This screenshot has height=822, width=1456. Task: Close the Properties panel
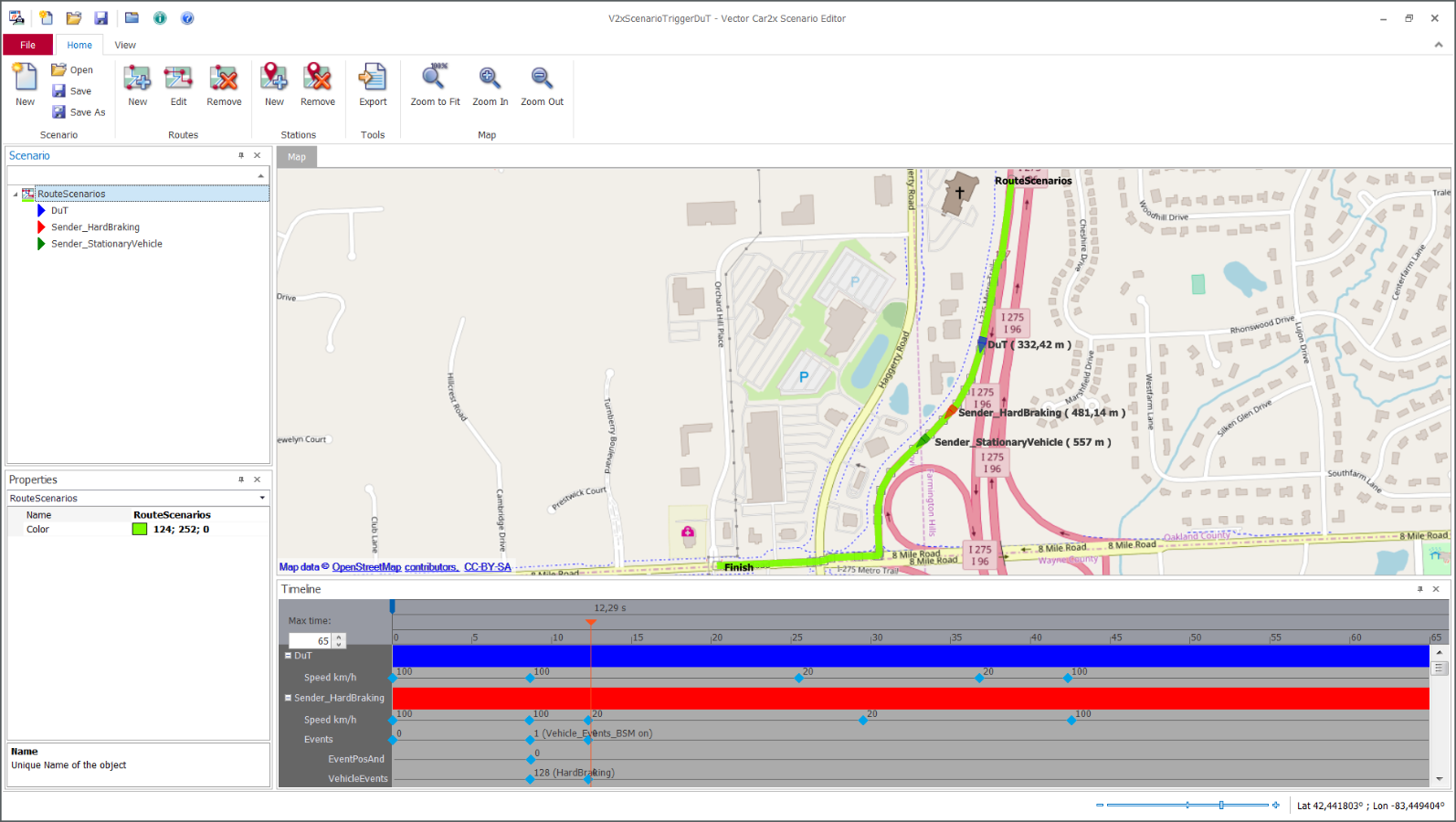[258, 479]
